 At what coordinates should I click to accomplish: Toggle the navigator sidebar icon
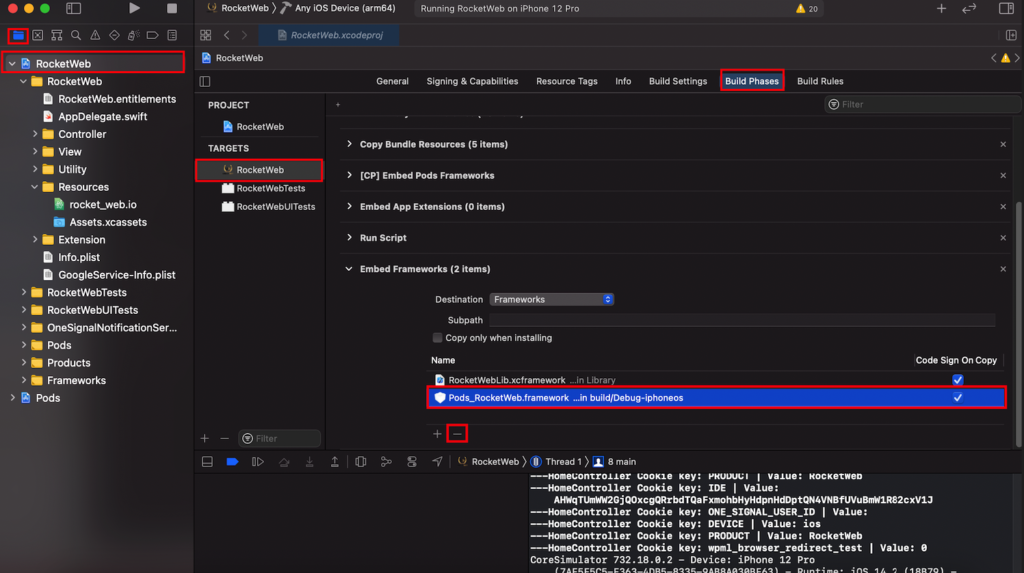pyautogui.click(x=74, y=8)
